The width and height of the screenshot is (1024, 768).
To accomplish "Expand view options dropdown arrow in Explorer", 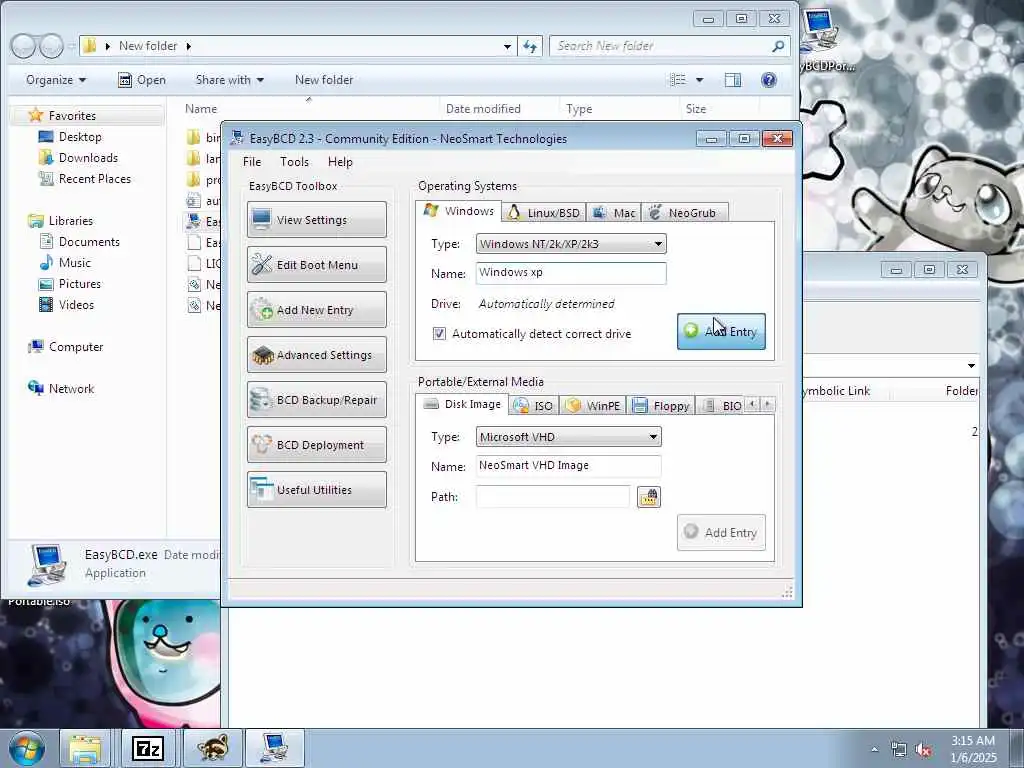I will tap(699, 80).
